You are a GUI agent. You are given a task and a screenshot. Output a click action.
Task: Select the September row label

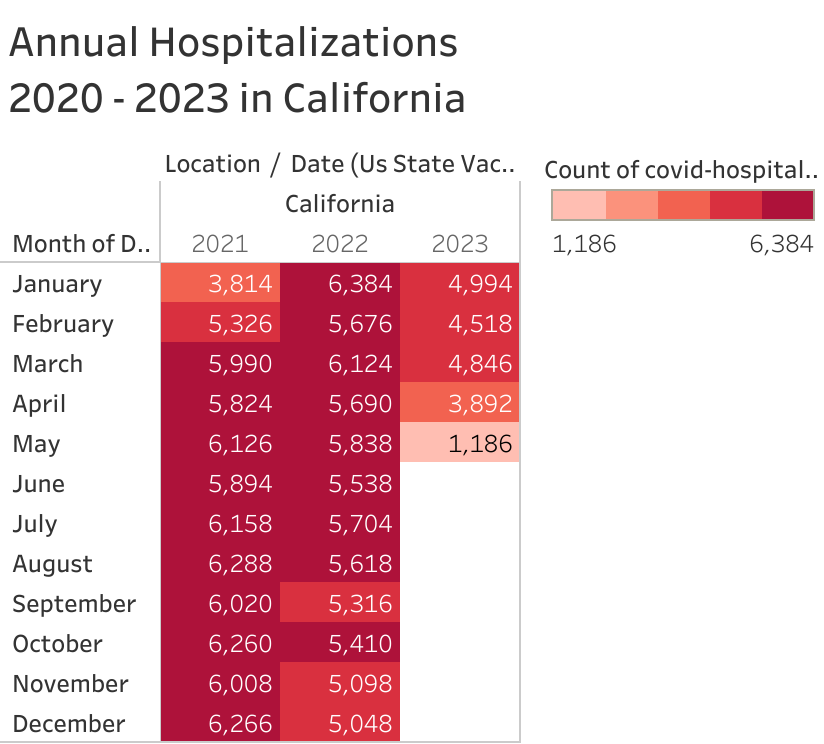coord(74,604)
